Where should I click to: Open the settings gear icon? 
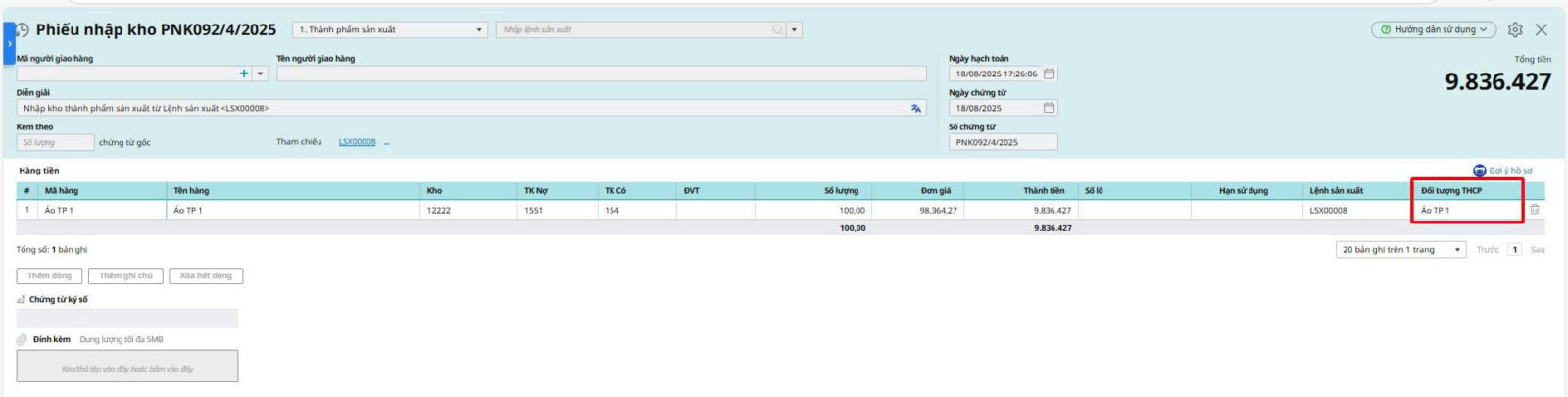(x=1515, y=30)
